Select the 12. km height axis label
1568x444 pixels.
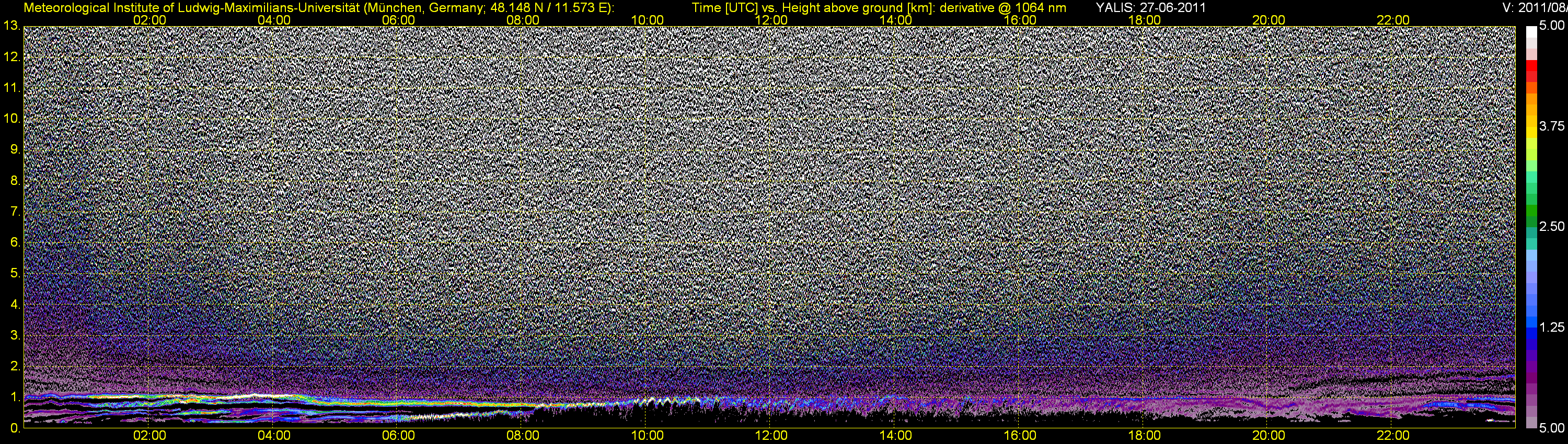(11, 57)
